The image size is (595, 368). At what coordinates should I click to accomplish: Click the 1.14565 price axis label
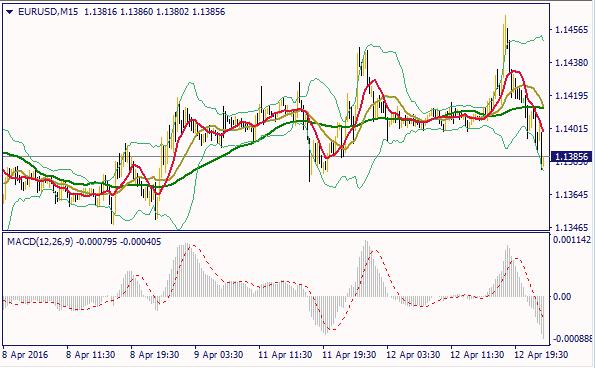[x=571, y=30]
